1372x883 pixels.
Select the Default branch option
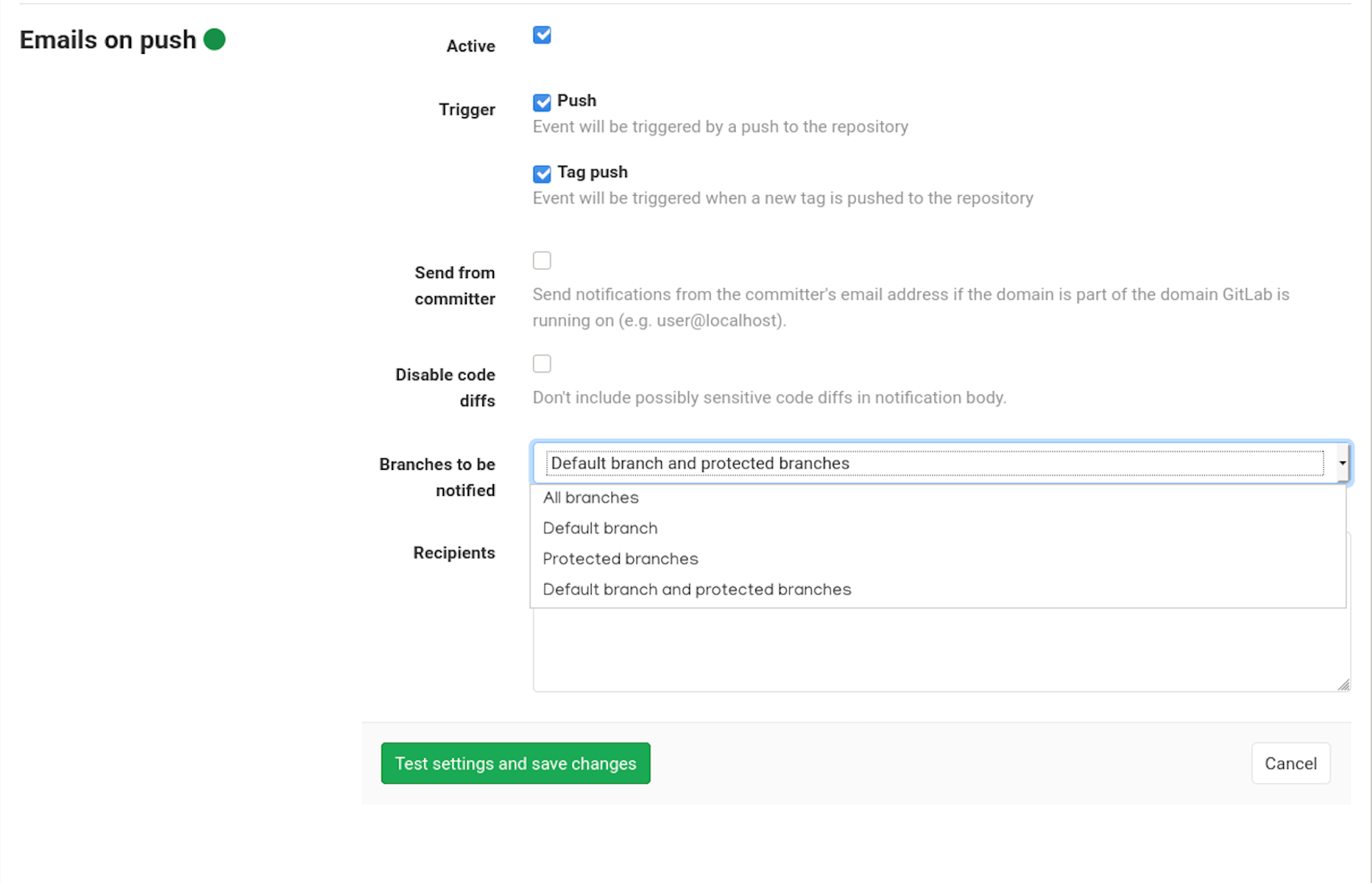coord(599,528)
